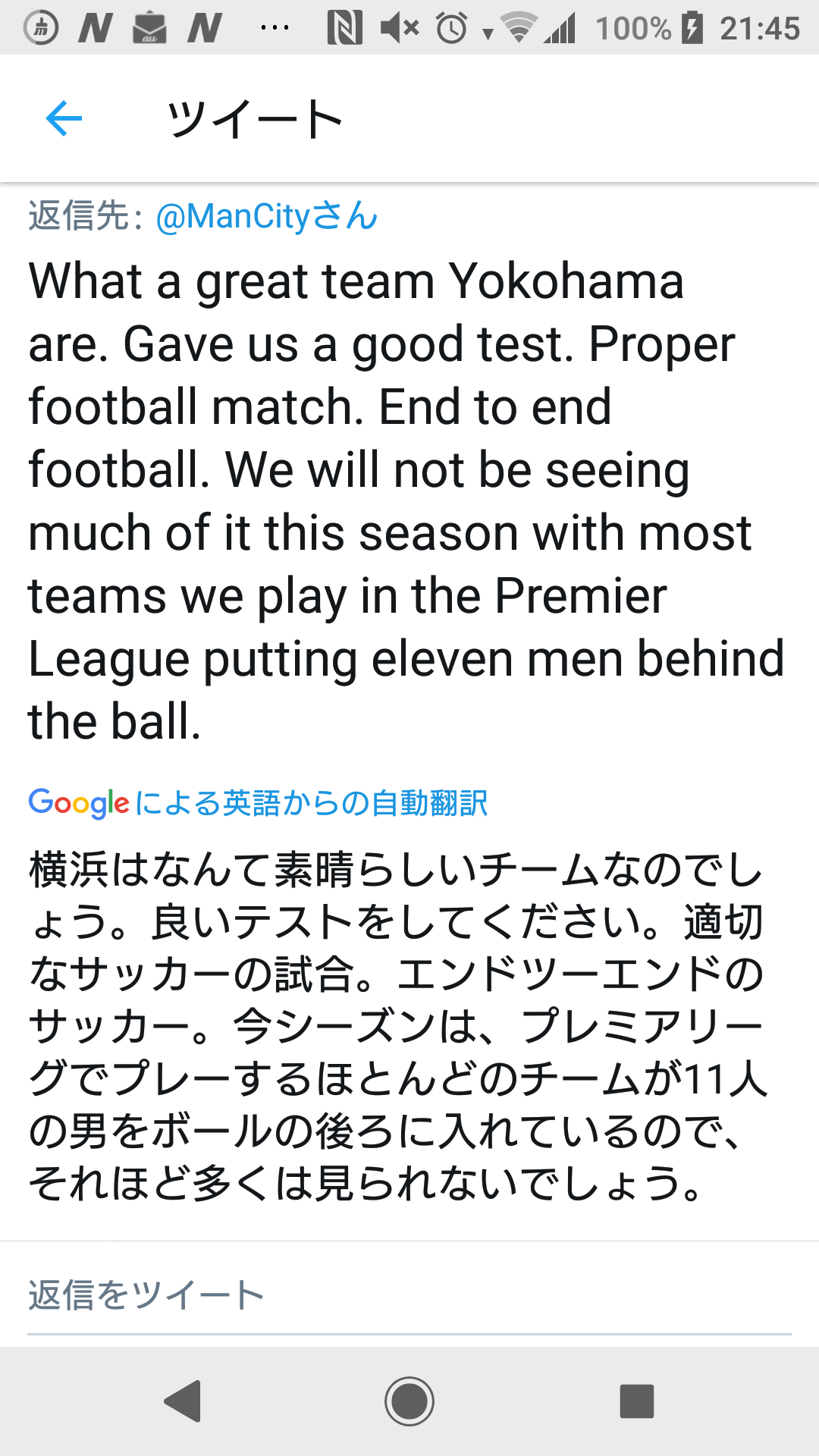Tap the muted sound status icon
The image size is (819, 1456).
pyautogui.click(x=400, y=28)
